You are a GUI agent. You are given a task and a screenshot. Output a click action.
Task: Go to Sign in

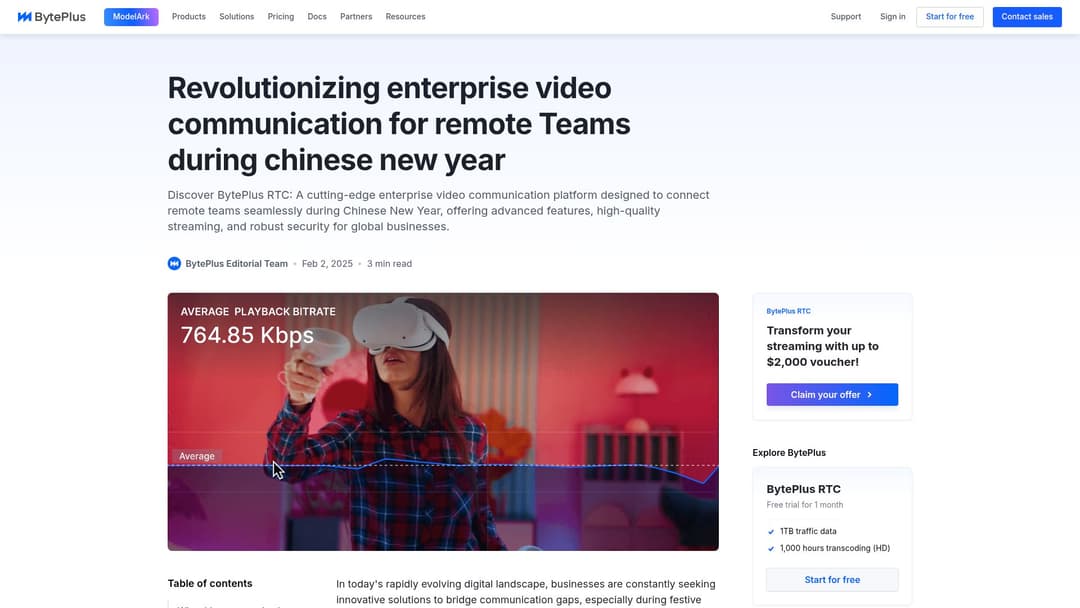coord(893,17)
